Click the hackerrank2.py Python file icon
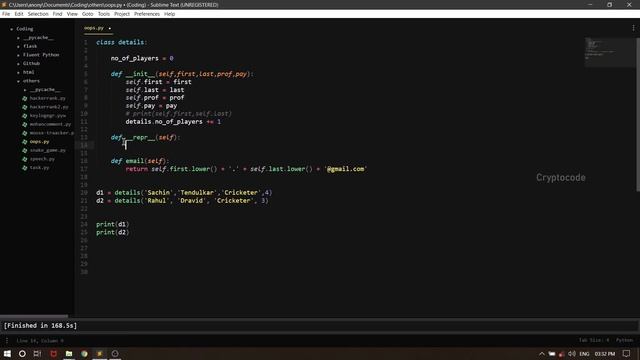The height and width of the screenshot is (360, 640). coord(24,107)
